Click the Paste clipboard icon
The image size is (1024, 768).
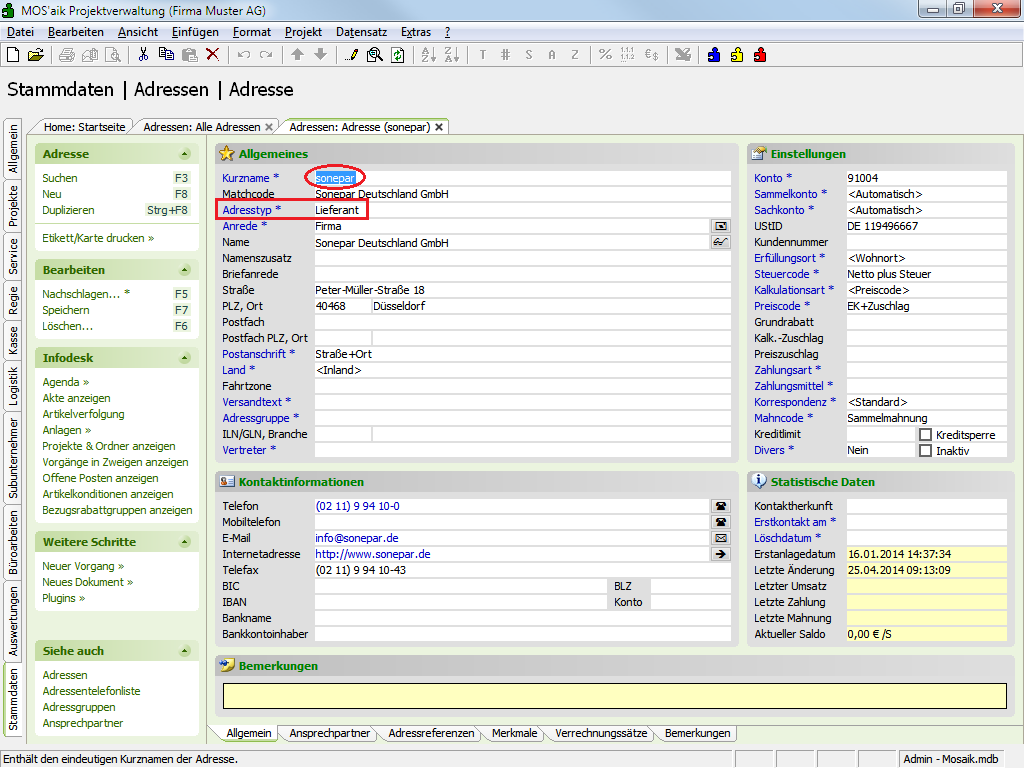pos(189,55)
